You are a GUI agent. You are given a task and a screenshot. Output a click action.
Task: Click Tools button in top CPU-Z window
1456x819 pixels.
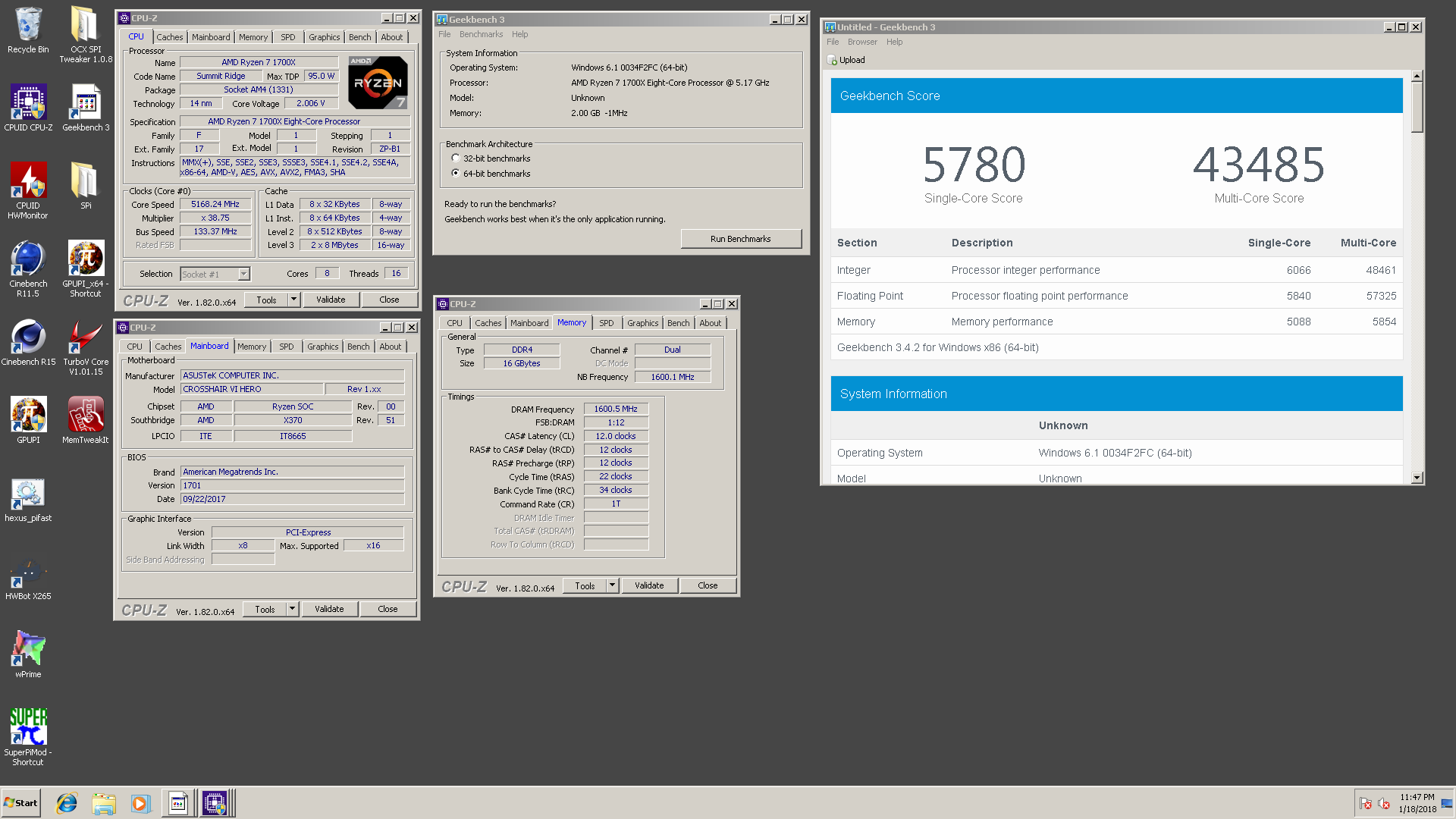click(266, 300)
